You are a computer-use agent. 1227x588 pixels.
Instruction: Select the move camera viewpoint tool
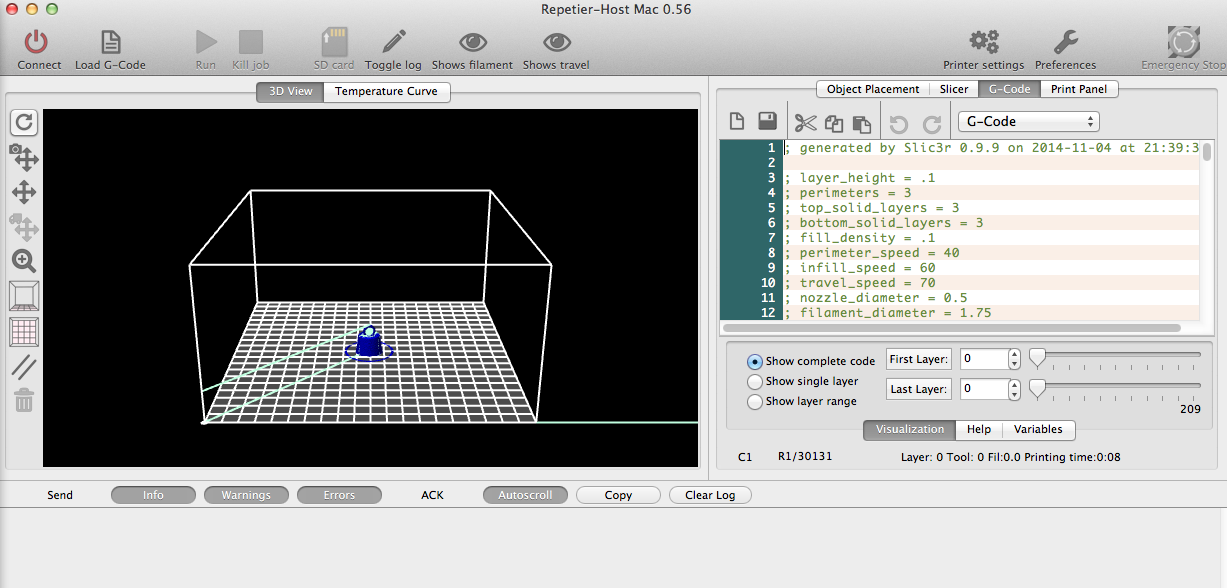coord(24,157)
